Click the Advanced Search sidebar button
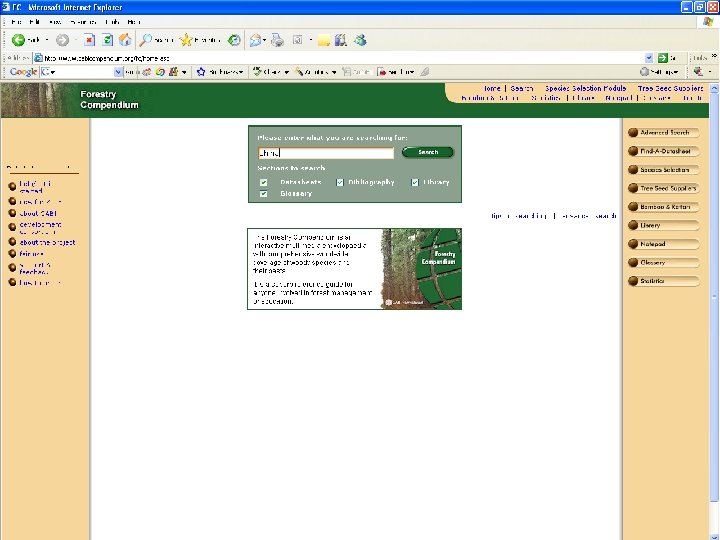The width and height of the screenshot is (720, 540). coord(664,133)
